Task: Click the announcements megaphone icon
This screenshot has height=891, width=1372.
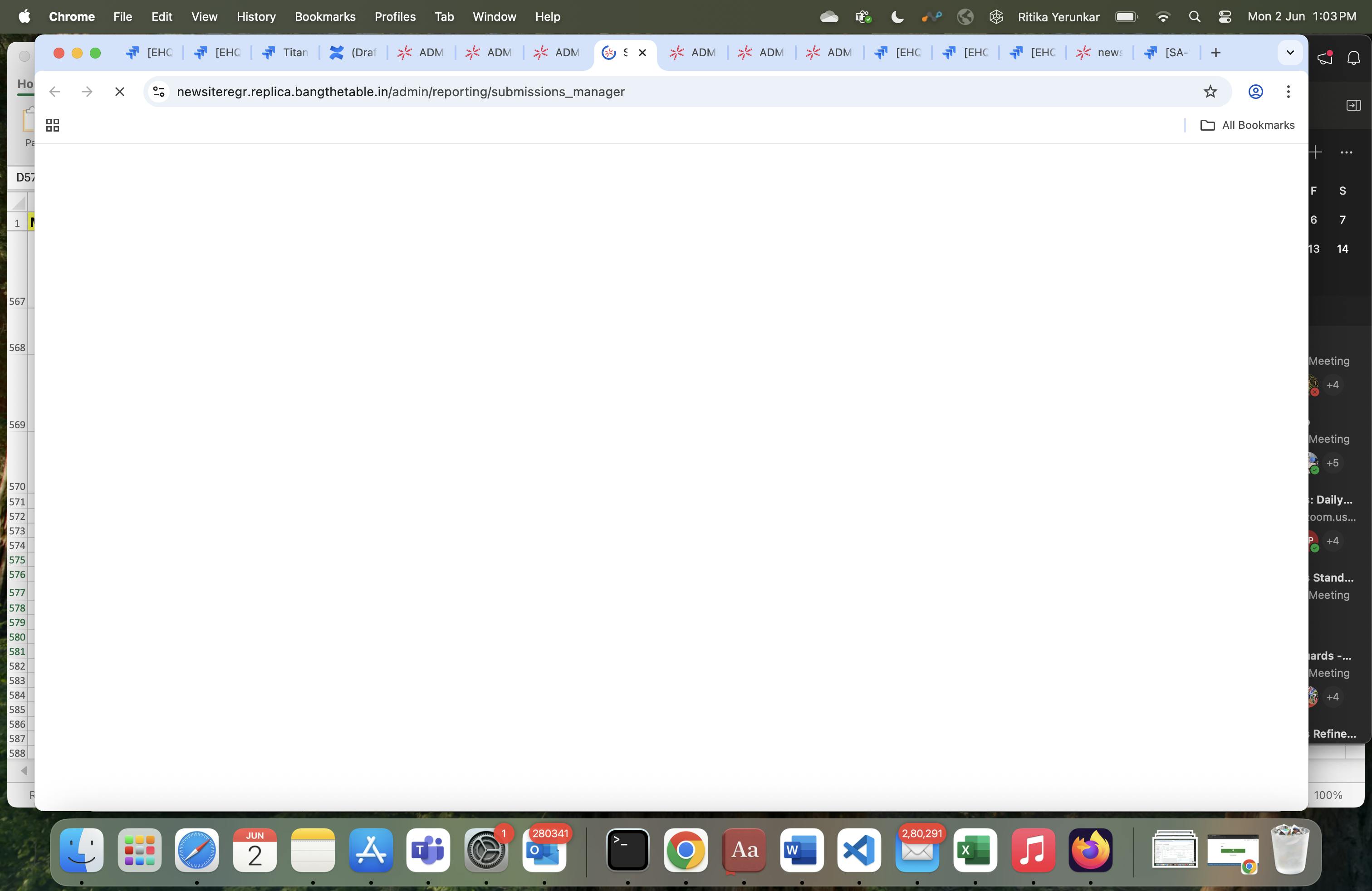Action: 1324,57
